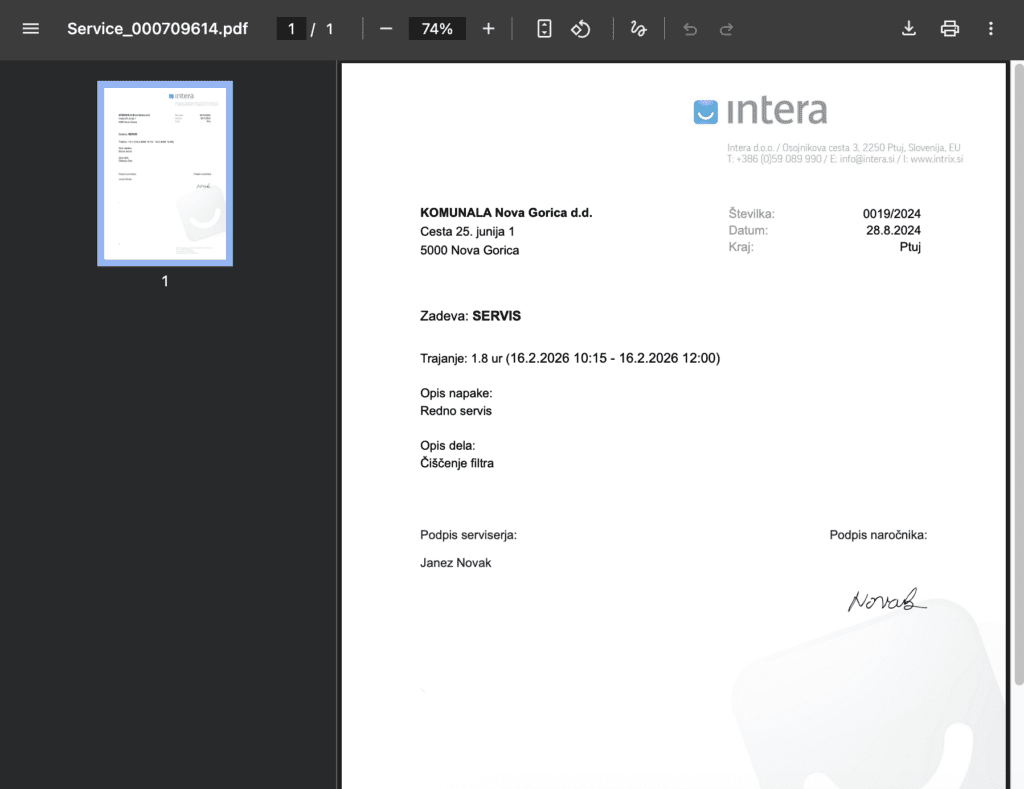
Task: Click the Service_000709614.pdf file title
Action: [x=157, y=29]
